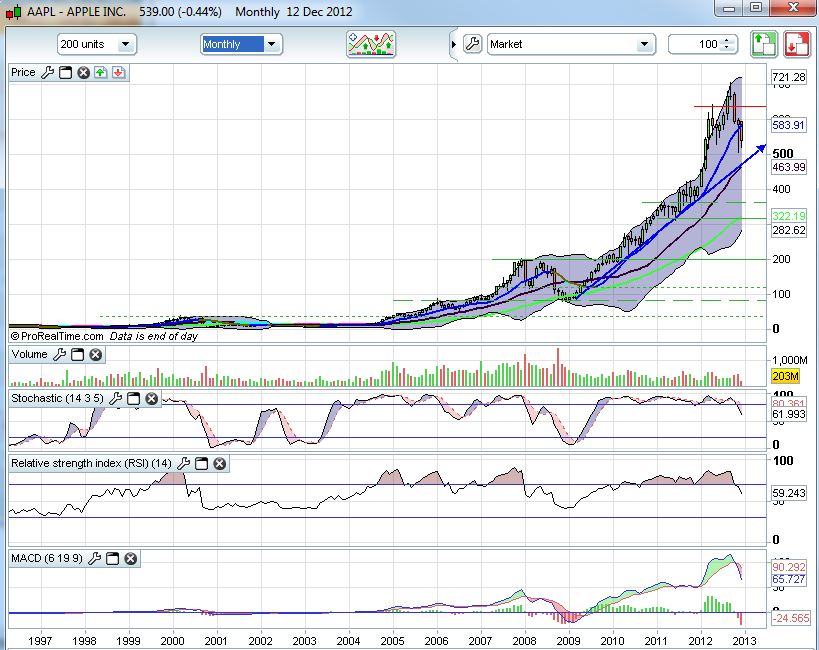Click the Relative strength index (RSI) (14) label
Screen dimensions: 819x650
(91, 463)
